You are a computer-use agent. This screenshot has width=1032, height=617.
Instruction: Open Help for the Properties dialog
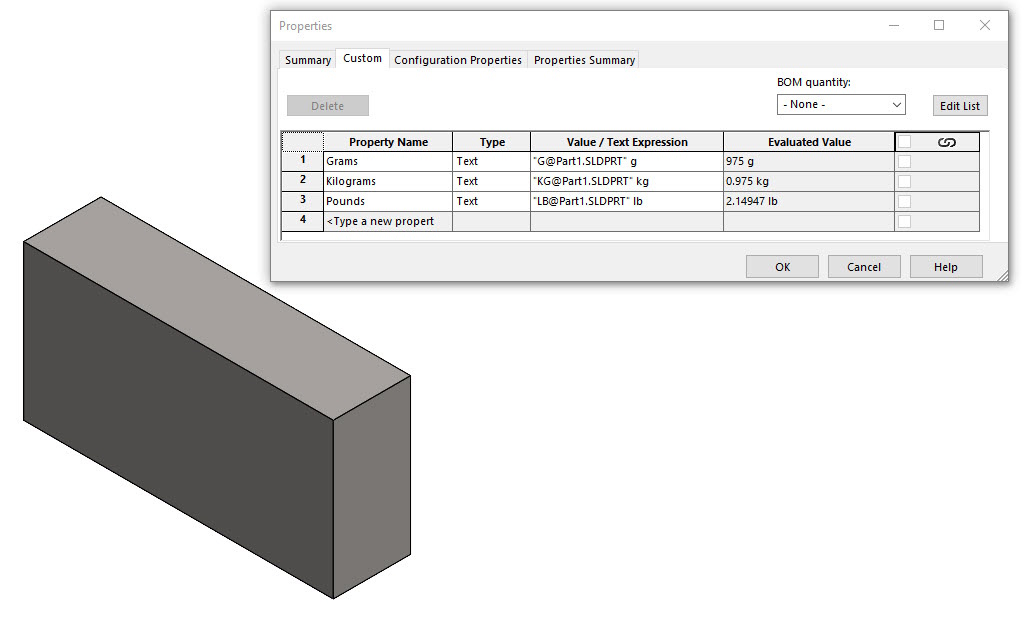tap(945, 266)
